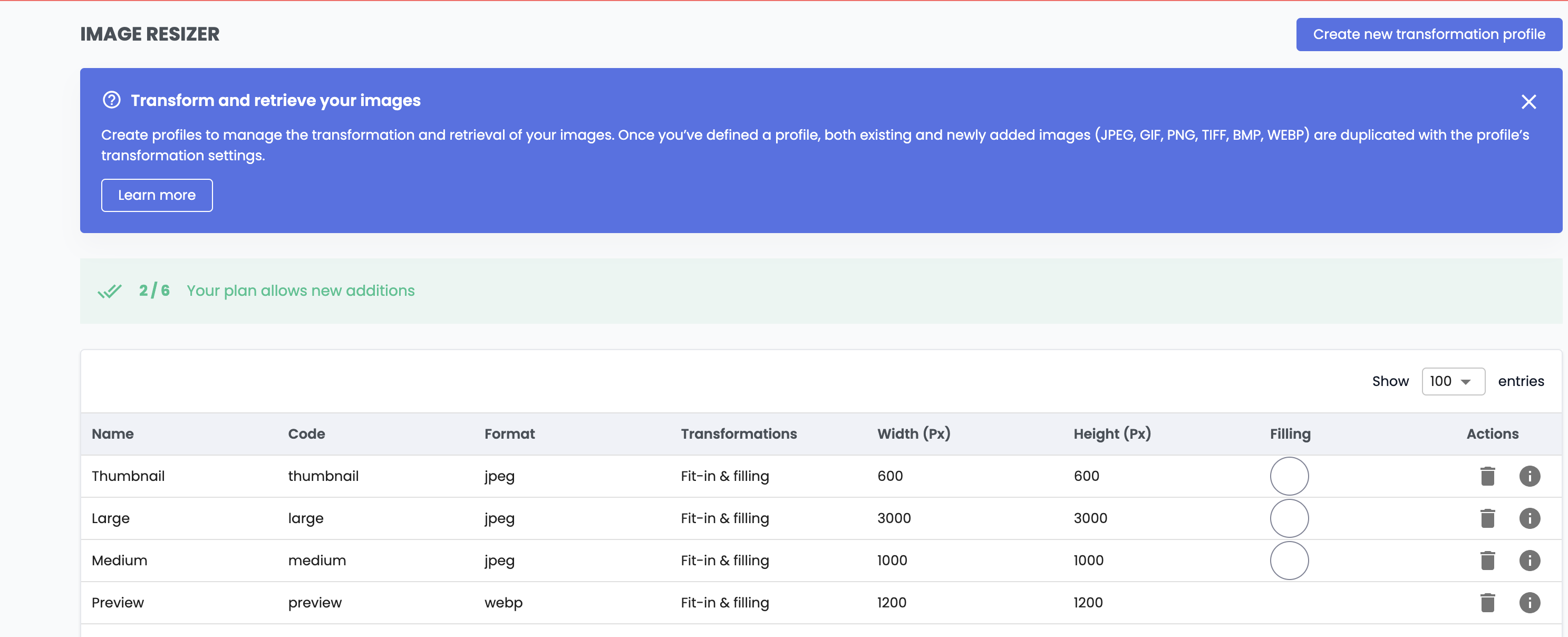This screenshot has width=1568, height=637.
Task: Show info for the Large profile
Action: pos(1530,518)
